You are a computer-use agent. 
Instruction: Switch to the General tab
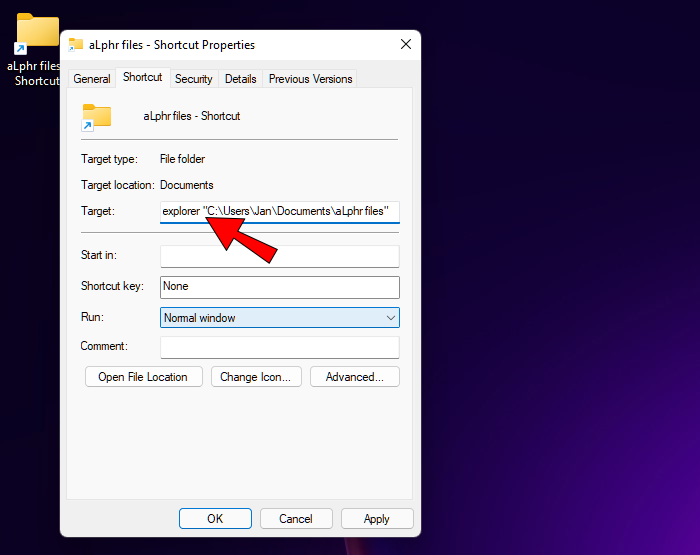(x=92, y=79)
